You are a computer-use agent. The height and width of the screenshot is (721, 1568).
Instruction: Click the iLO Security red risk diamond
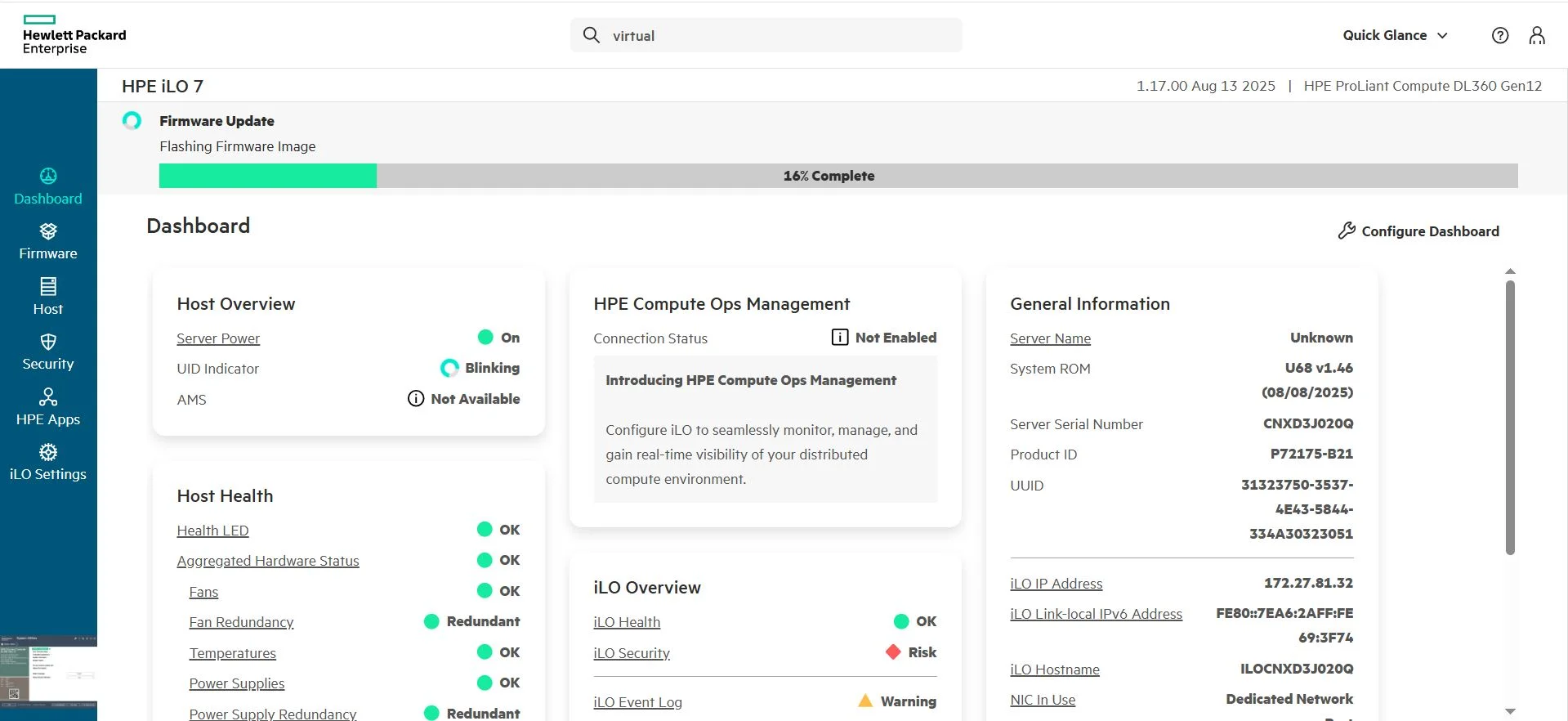[893, 652]
